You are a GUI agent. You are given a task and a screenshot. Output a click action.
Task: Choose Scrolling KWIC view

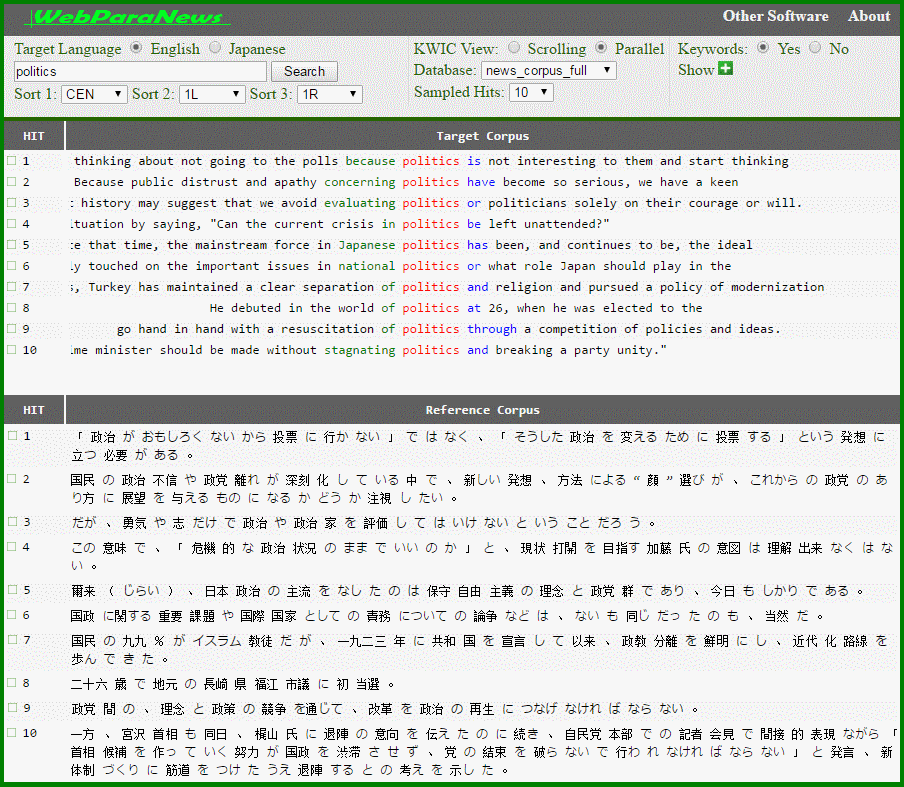(514, 48)
